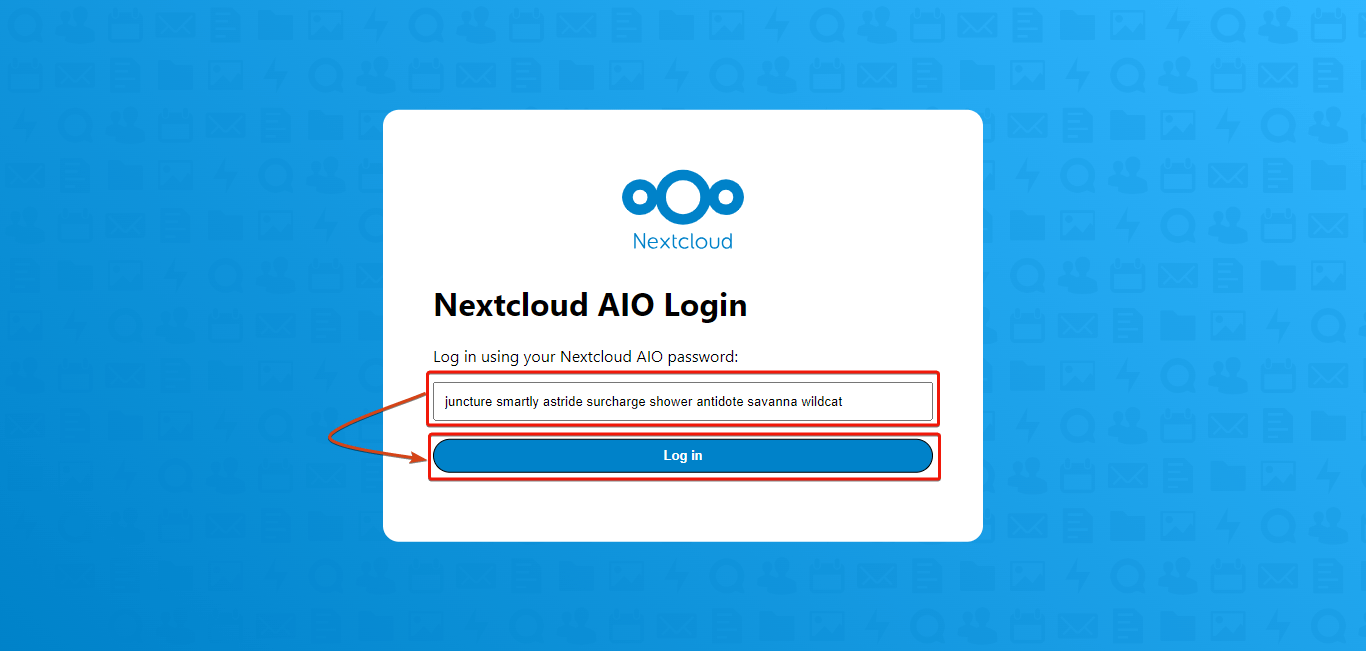Click the word 'Login' in the heading
The height and width of the screenshot is (651, 1366).
pos(706,305)
